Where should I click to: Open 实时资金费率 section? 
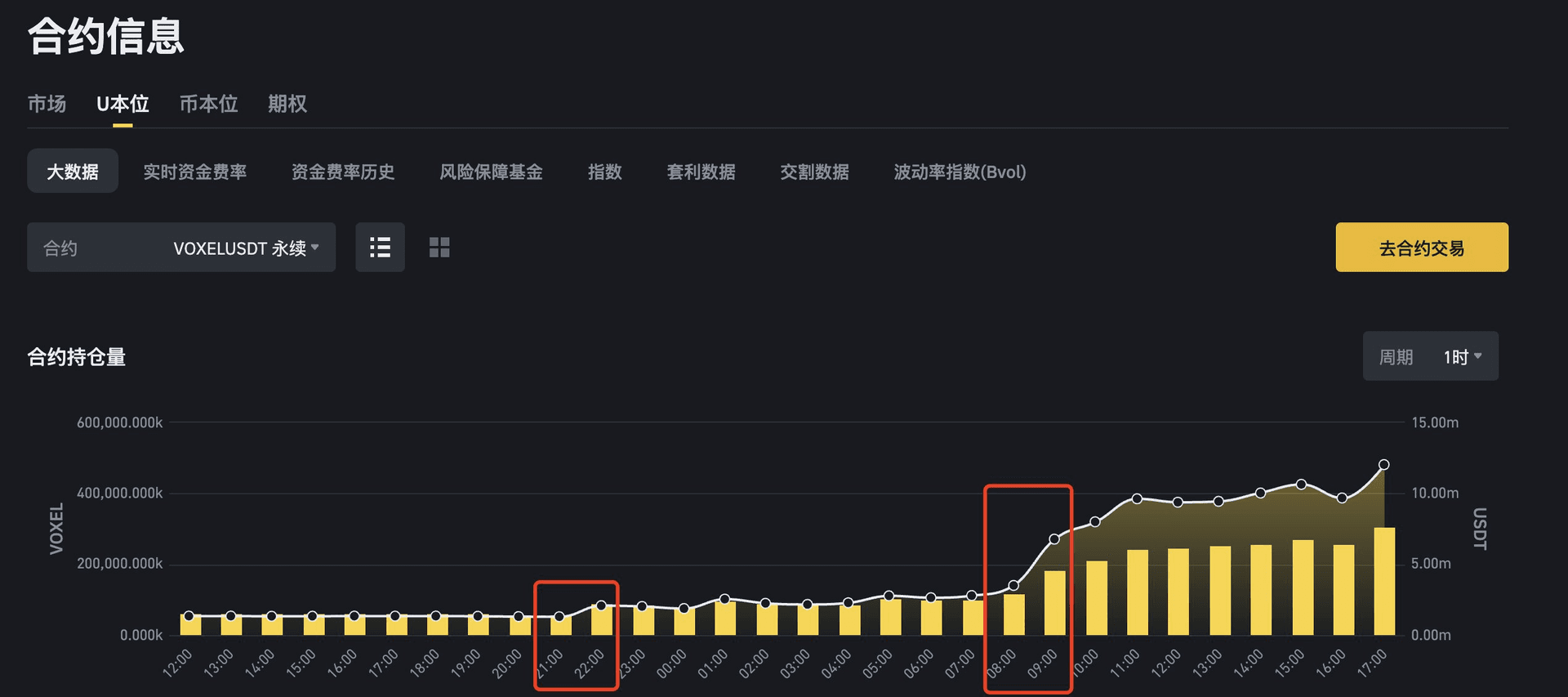tap(195, 172)
